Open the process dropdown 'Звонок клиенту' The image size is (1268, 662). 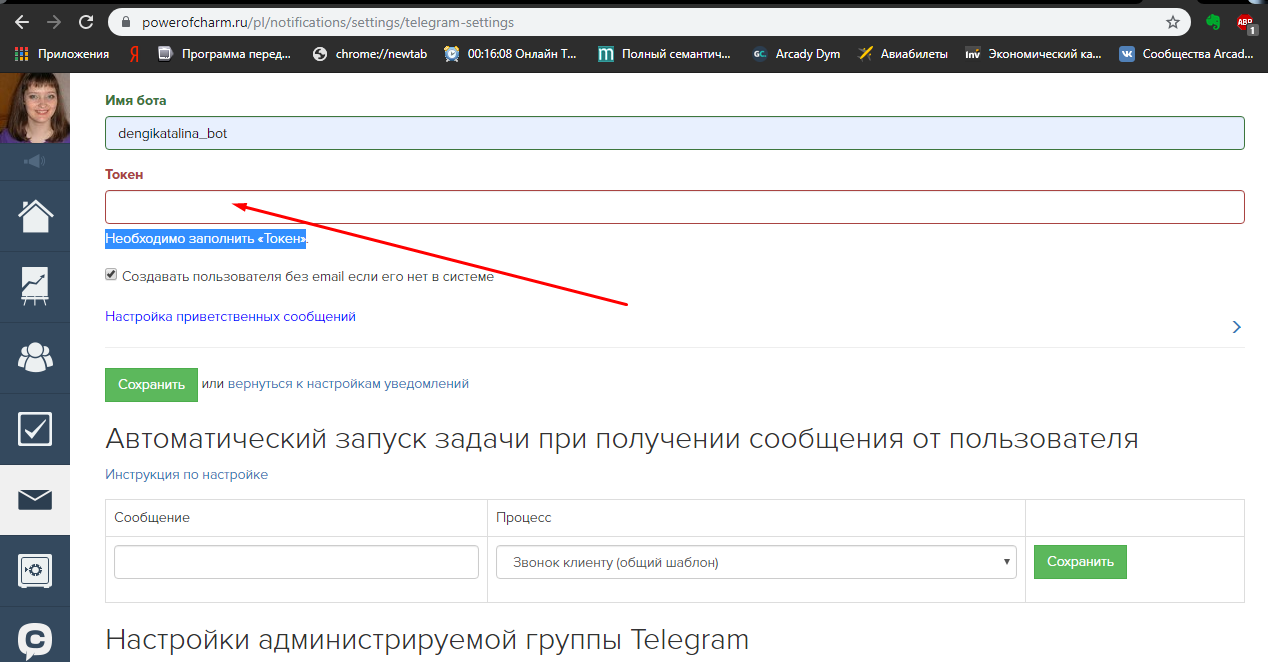(x=756, y=562)
